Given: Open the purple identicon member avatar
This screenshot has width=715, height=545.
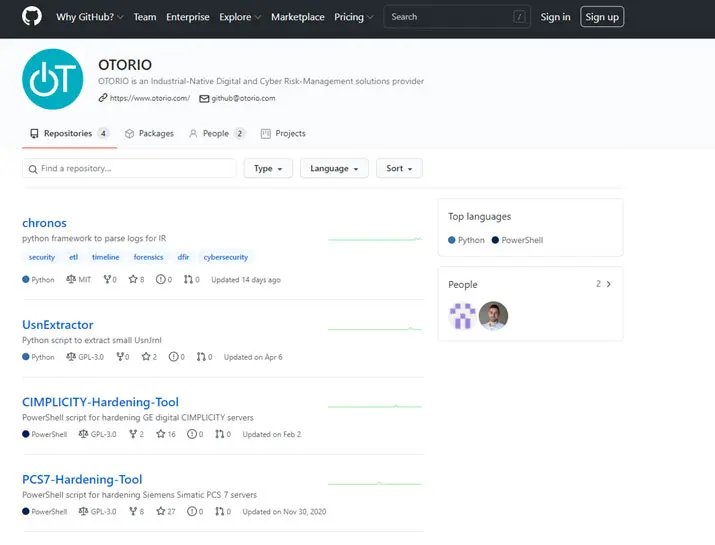Looking at the screenshot, I should coord(462,316).
